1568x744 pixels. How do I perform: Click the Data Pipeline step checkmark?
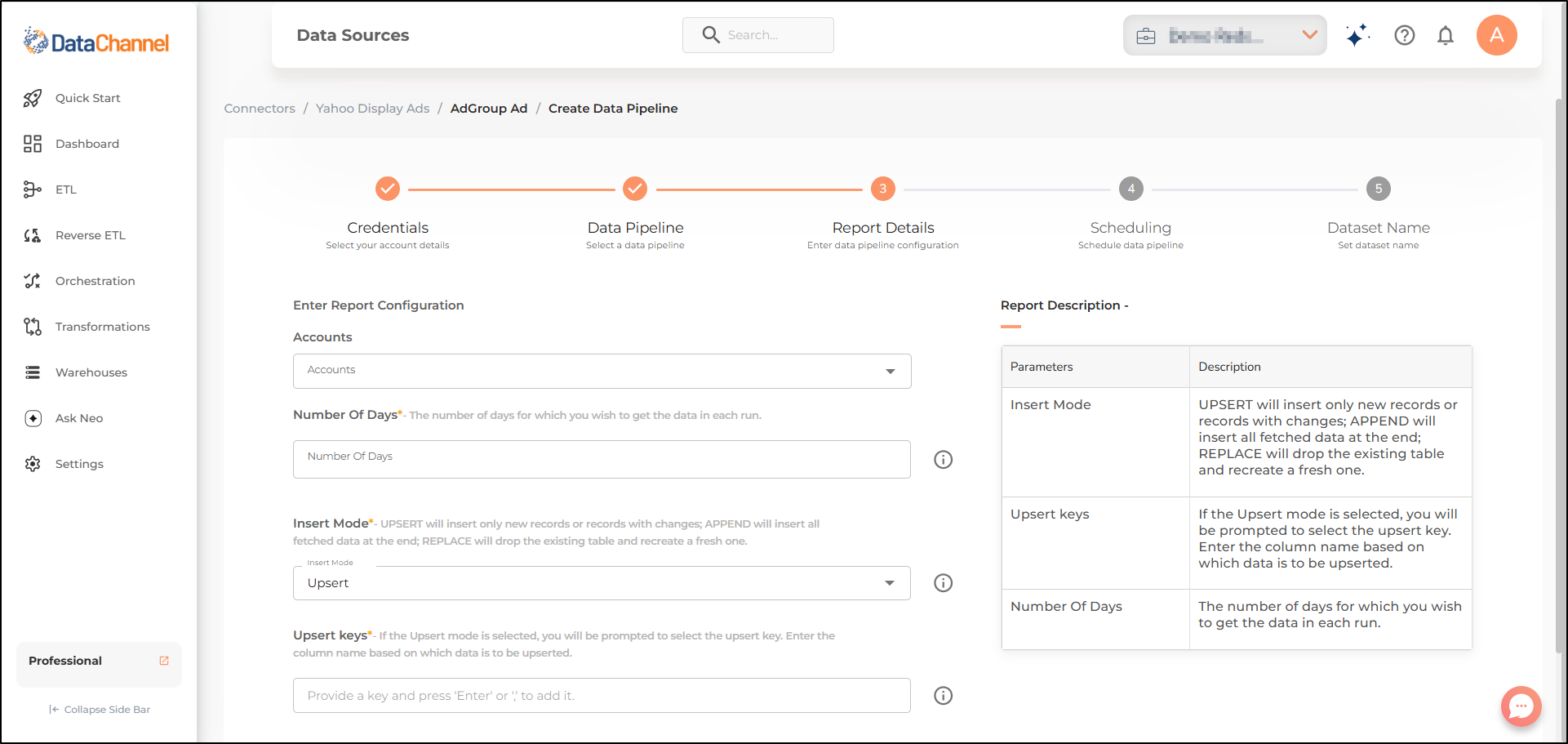coord(635,189)
